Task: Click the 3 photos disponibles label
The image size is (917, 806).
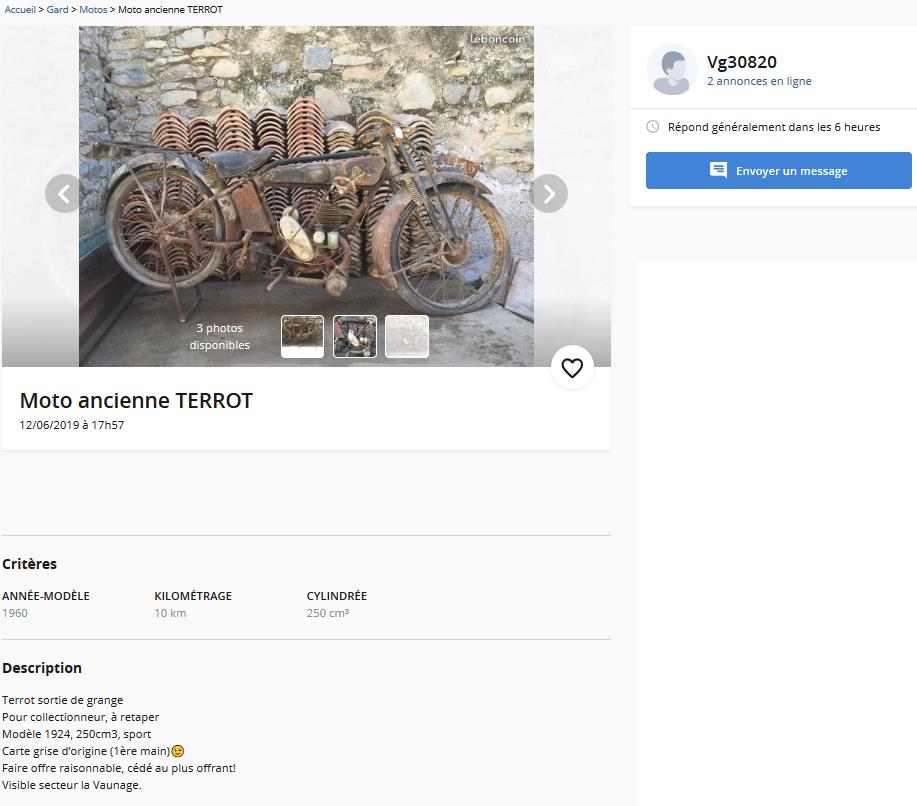Action: coord(219,336)
